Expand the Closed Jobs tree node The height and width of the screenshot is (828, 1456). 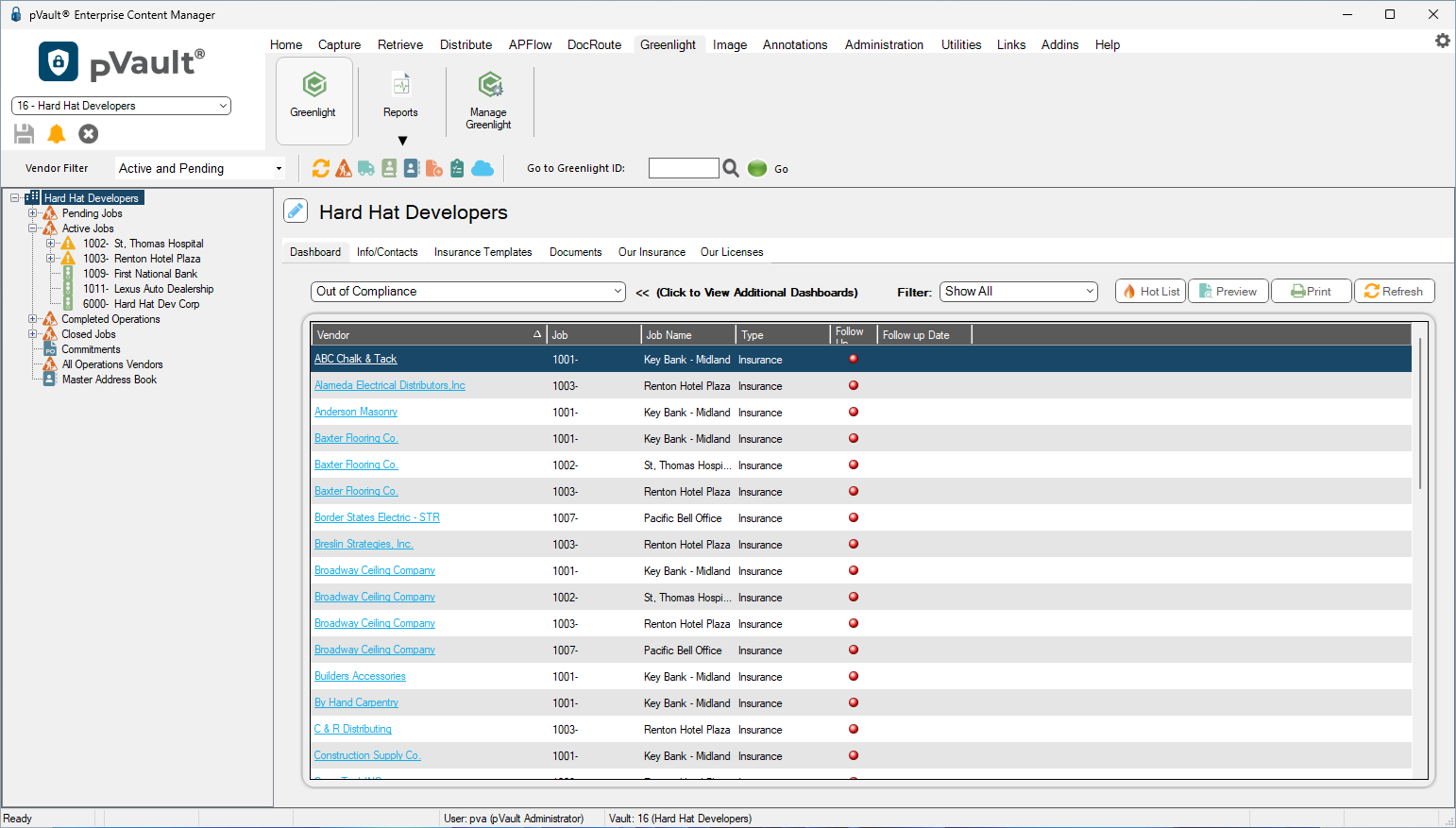pyautogui.click(x=32, y=334)
